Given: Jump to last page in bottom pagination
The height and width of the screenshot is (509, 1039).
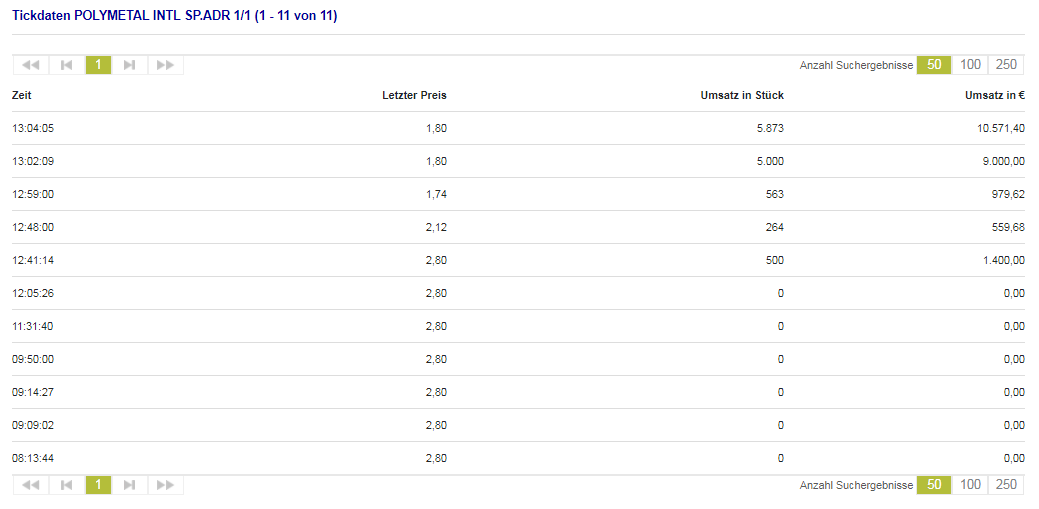Looking at the screenshot, I should 165,485.
